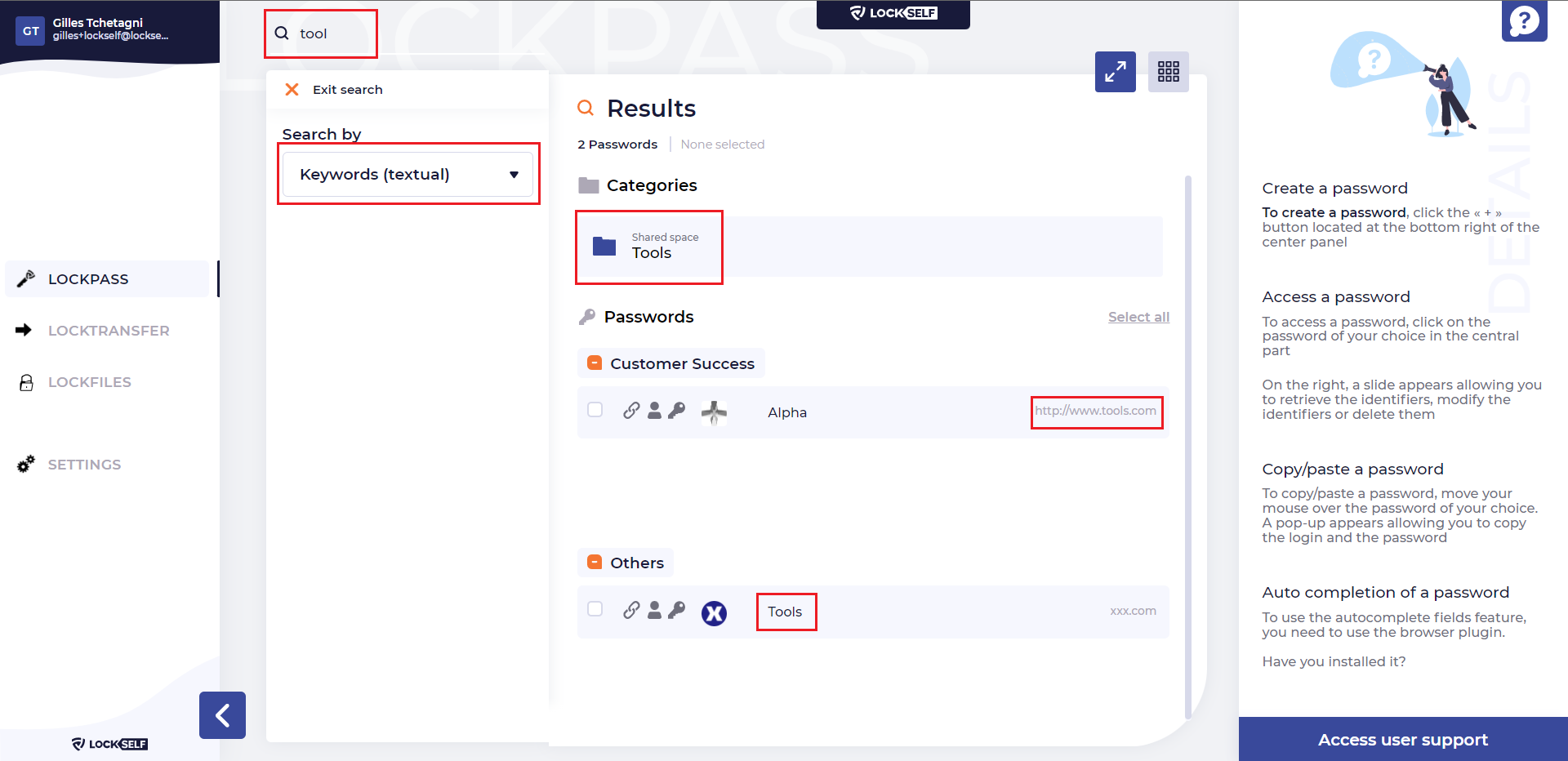This screenshot has width=1568, height=761.
Task: Click the '2 Passwords' count text
Action: point(617,145)
